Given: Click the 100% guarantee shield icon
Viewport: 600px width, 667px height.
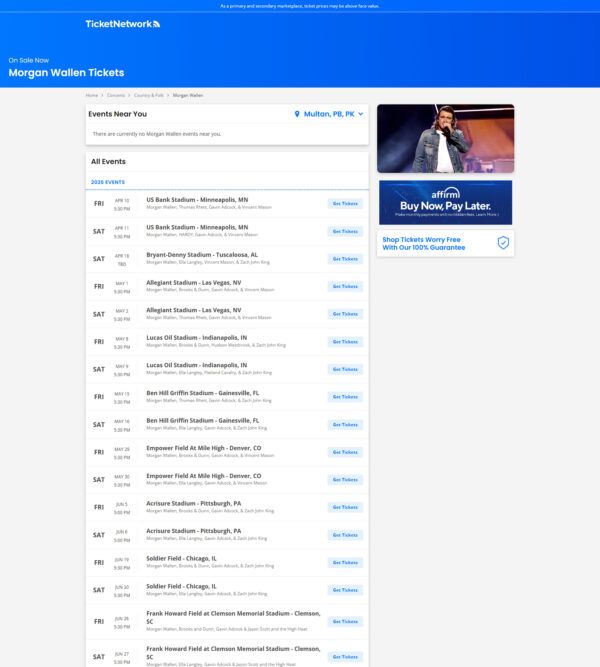Looking at the screenshot, I should (x=503, y=243).
